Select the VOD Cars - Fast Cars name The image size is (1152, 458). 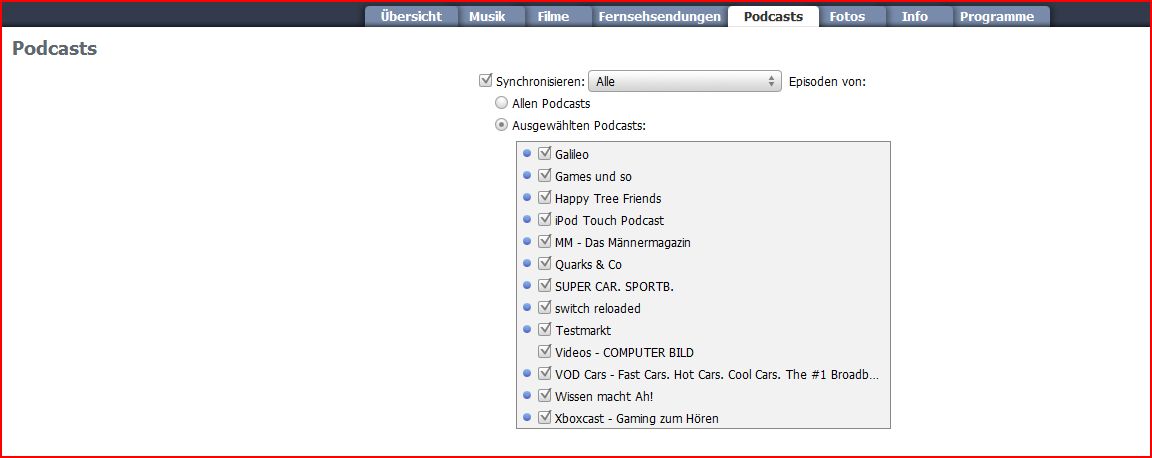(x=717, y=375)
